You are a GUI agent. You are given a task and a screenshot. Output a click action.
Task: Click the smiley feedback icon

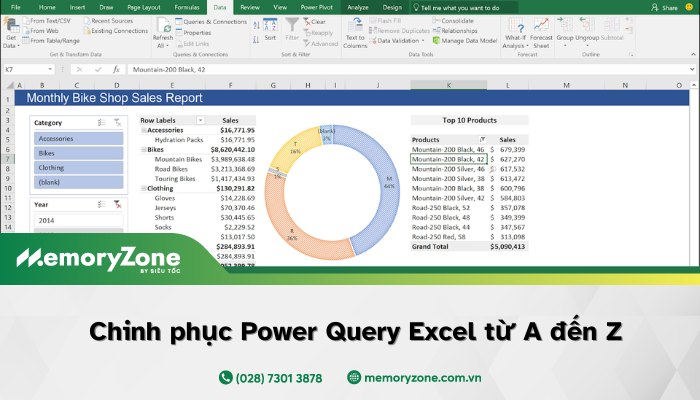click(x=689, y=7)
